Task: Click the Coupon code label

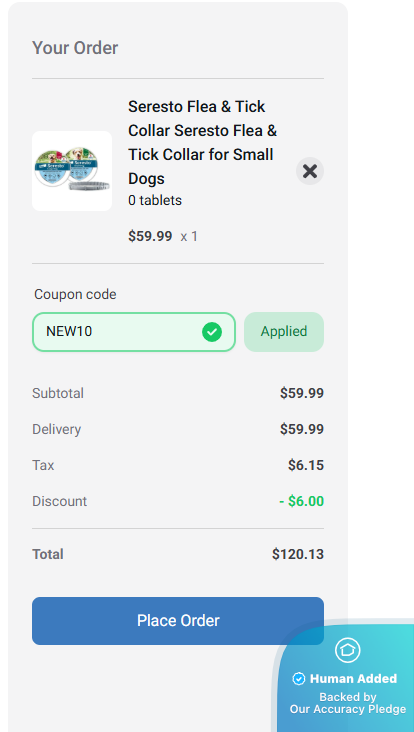Action: (x=76, y=295)
